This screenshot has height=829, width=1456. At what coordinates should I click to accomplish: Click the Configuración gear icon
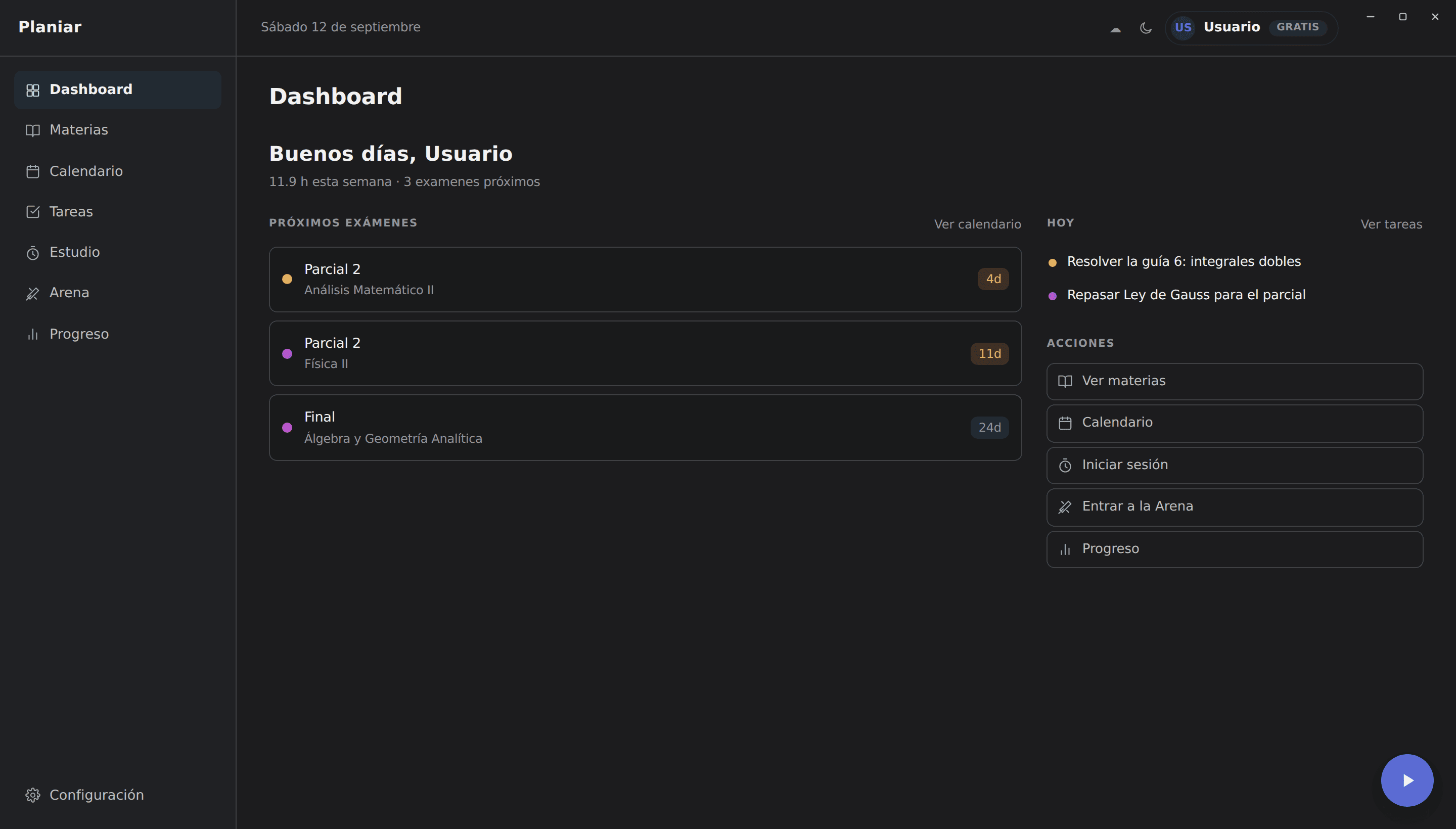coord(33,795)
